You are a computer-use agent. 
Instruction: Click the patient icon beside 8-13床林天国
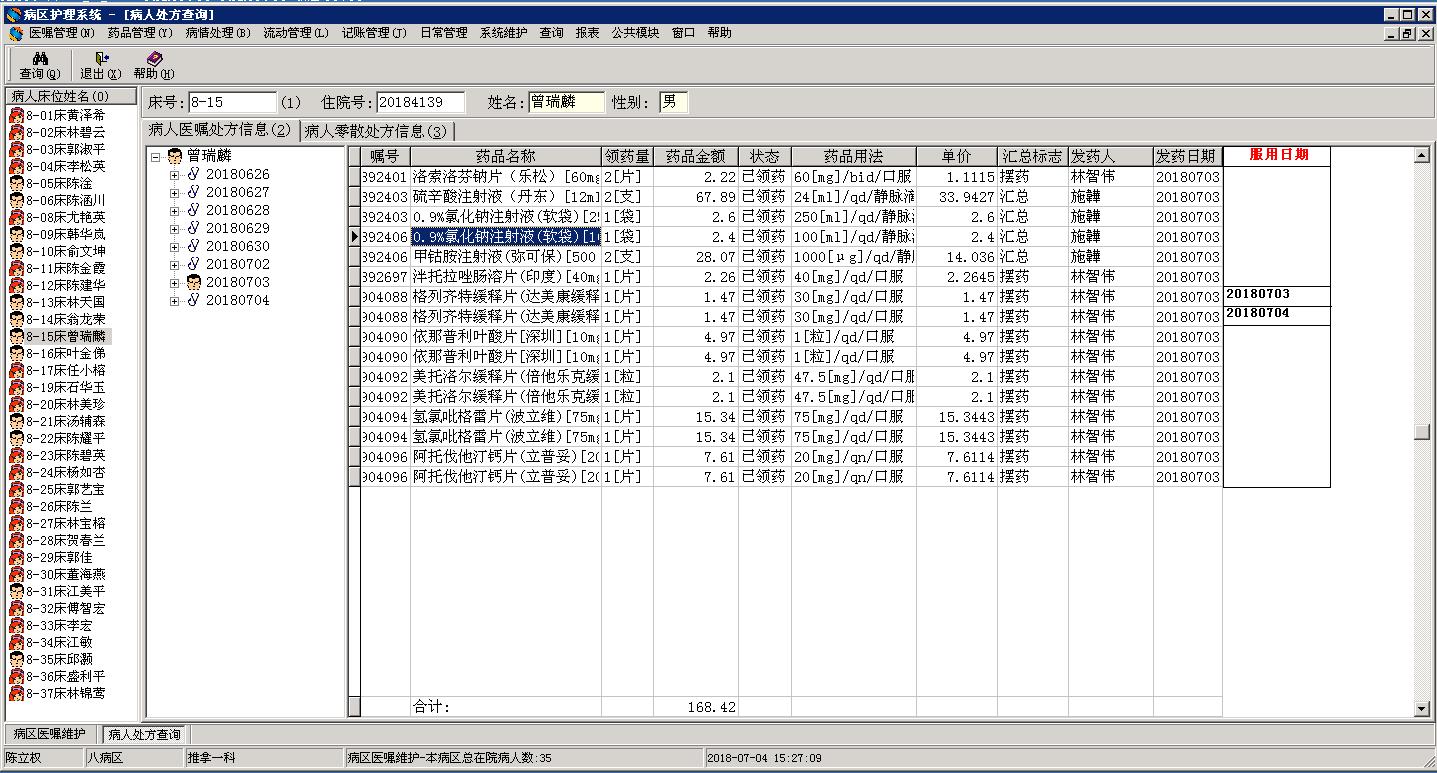(x=17, y=302)
